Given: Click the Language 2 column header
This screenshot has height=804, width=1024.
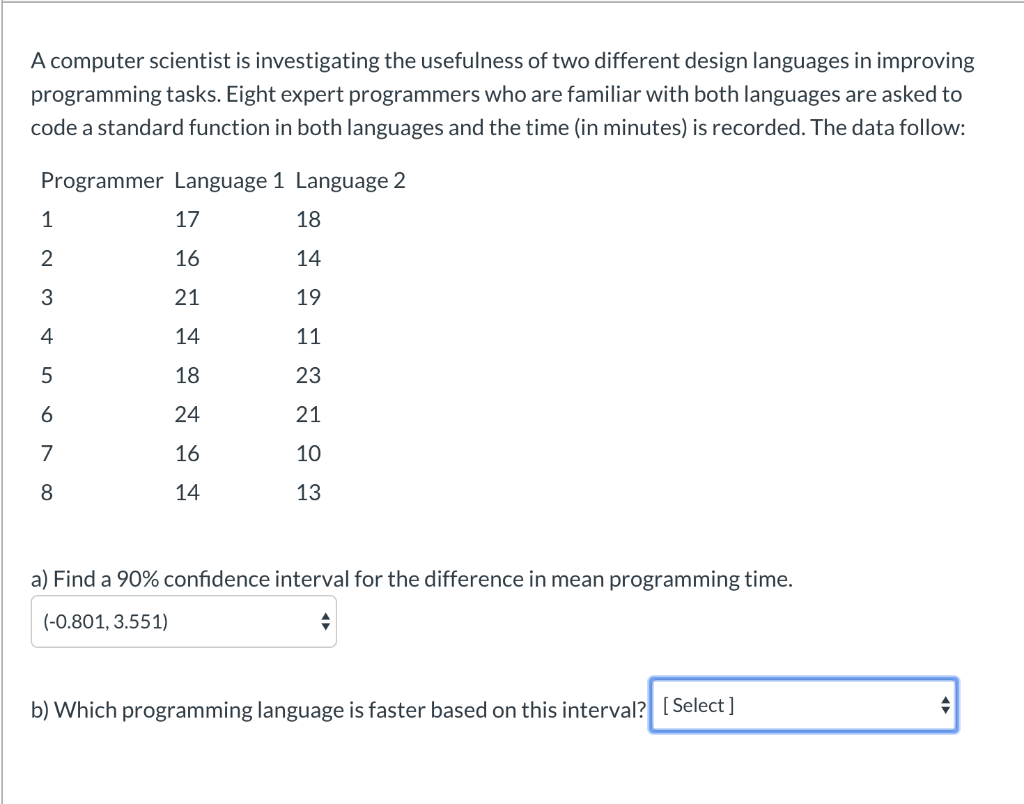Looking at the screenshot, I should [x=350, y=180].
